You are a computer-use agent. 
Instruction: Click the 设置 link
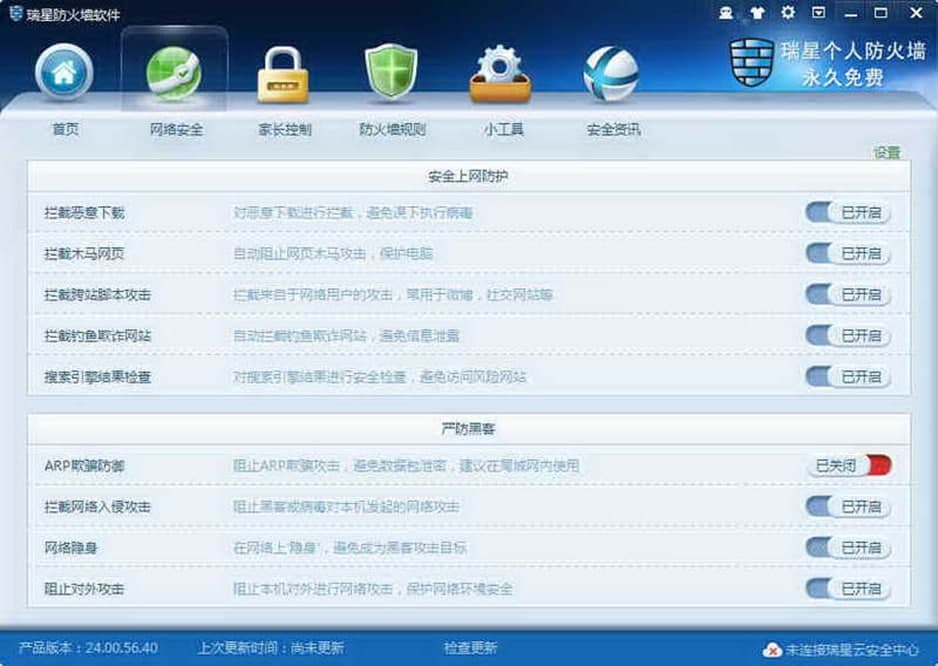pos(887,153)
